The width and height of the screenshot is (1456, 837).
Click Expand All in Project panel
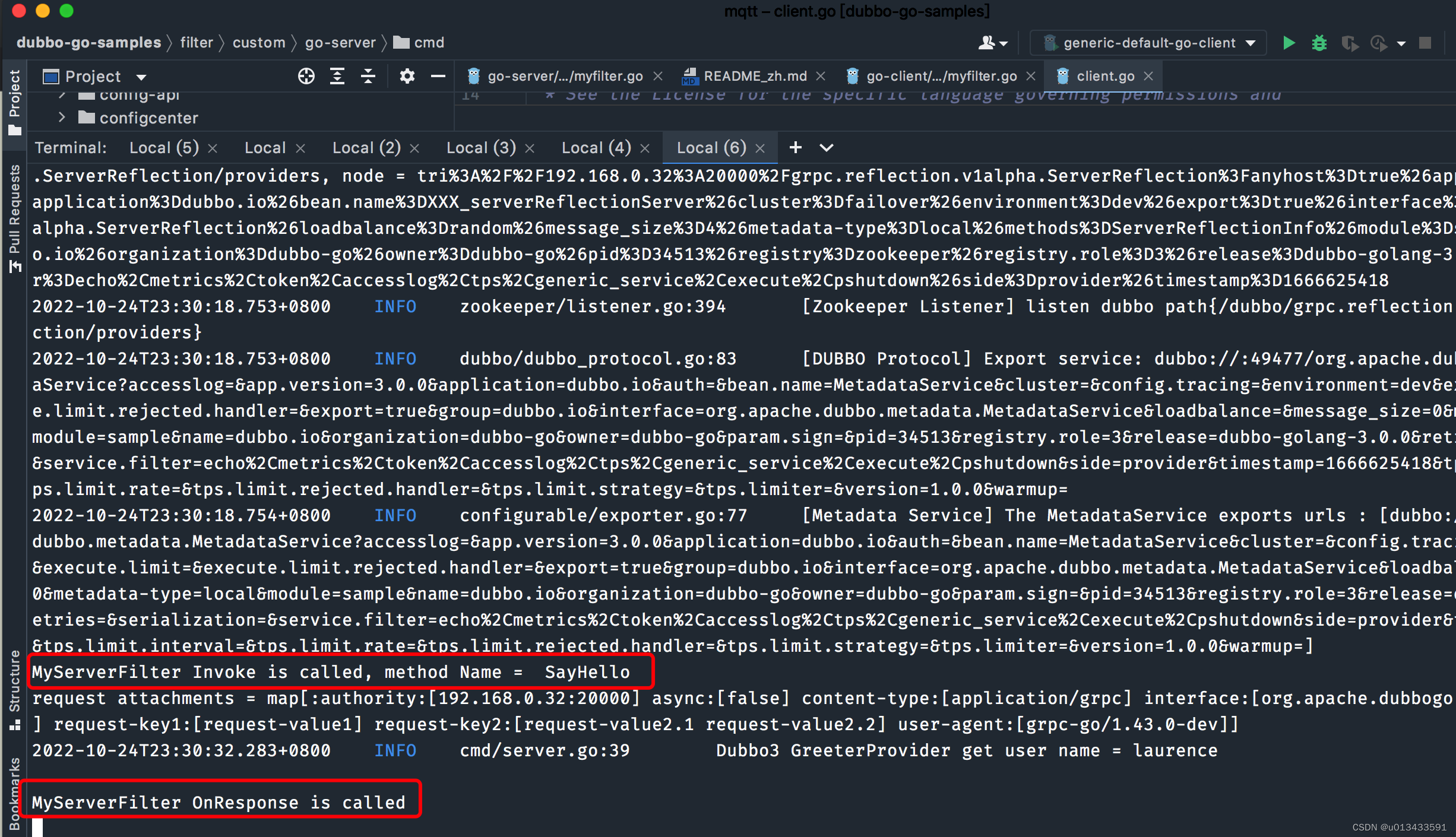[337, 77]
